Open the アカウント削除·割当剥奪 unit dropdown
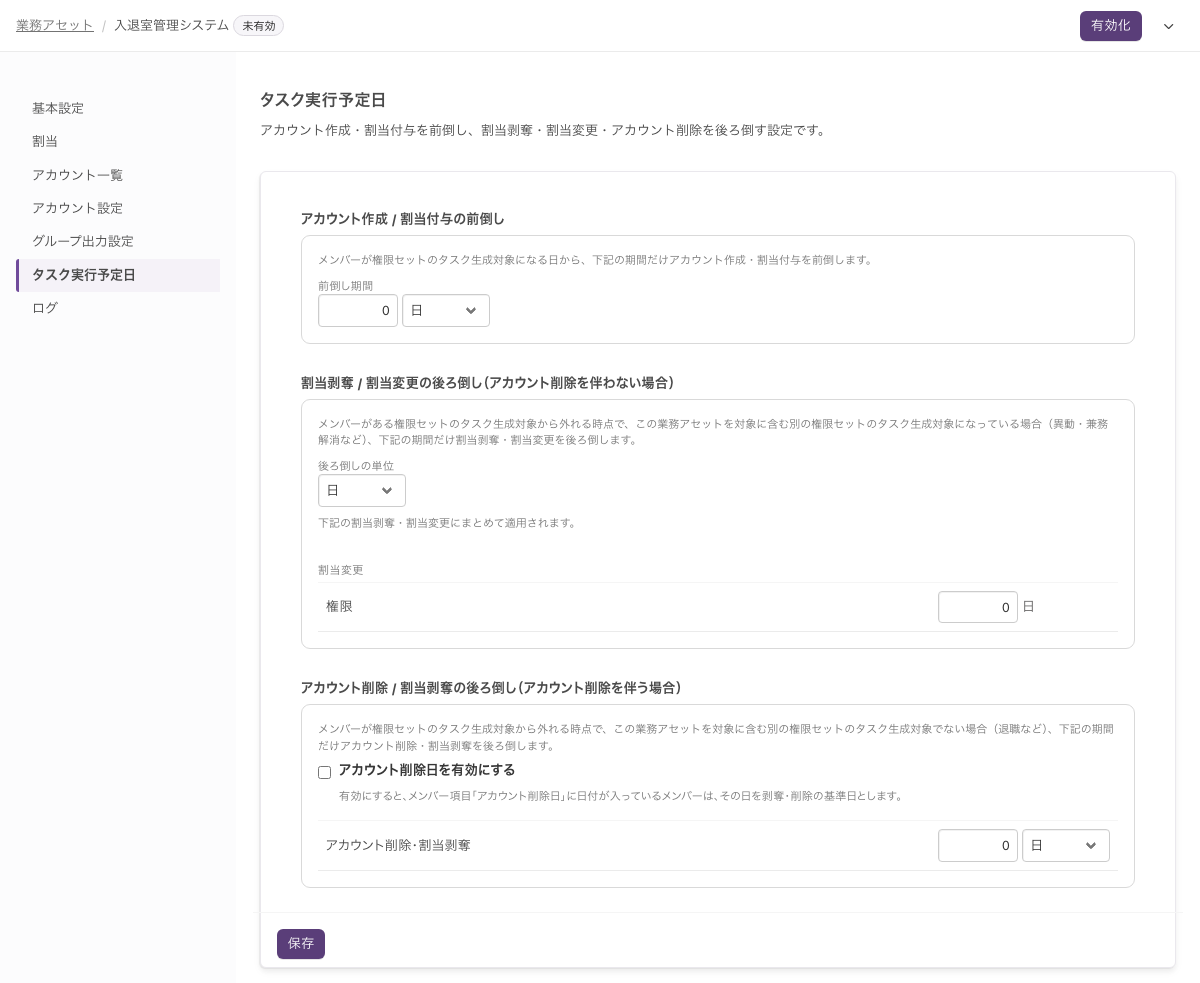 (x=1066, y=845)
